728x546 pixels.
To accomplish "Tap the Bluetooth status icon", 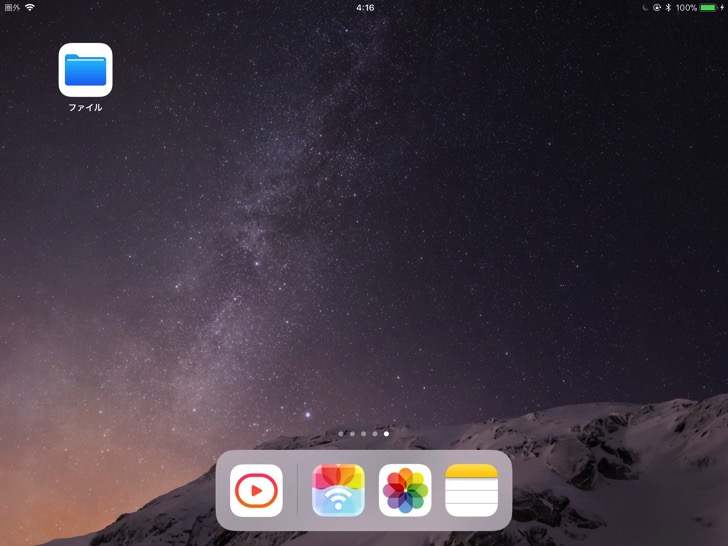I will point(668,7).
